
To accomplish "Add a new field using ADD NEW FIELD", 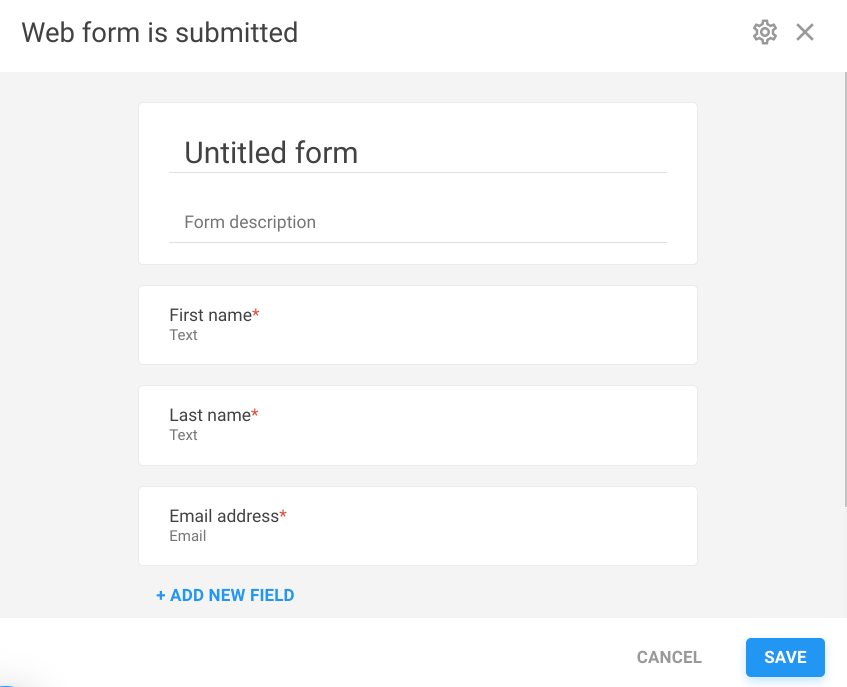I will coord(225,595).
